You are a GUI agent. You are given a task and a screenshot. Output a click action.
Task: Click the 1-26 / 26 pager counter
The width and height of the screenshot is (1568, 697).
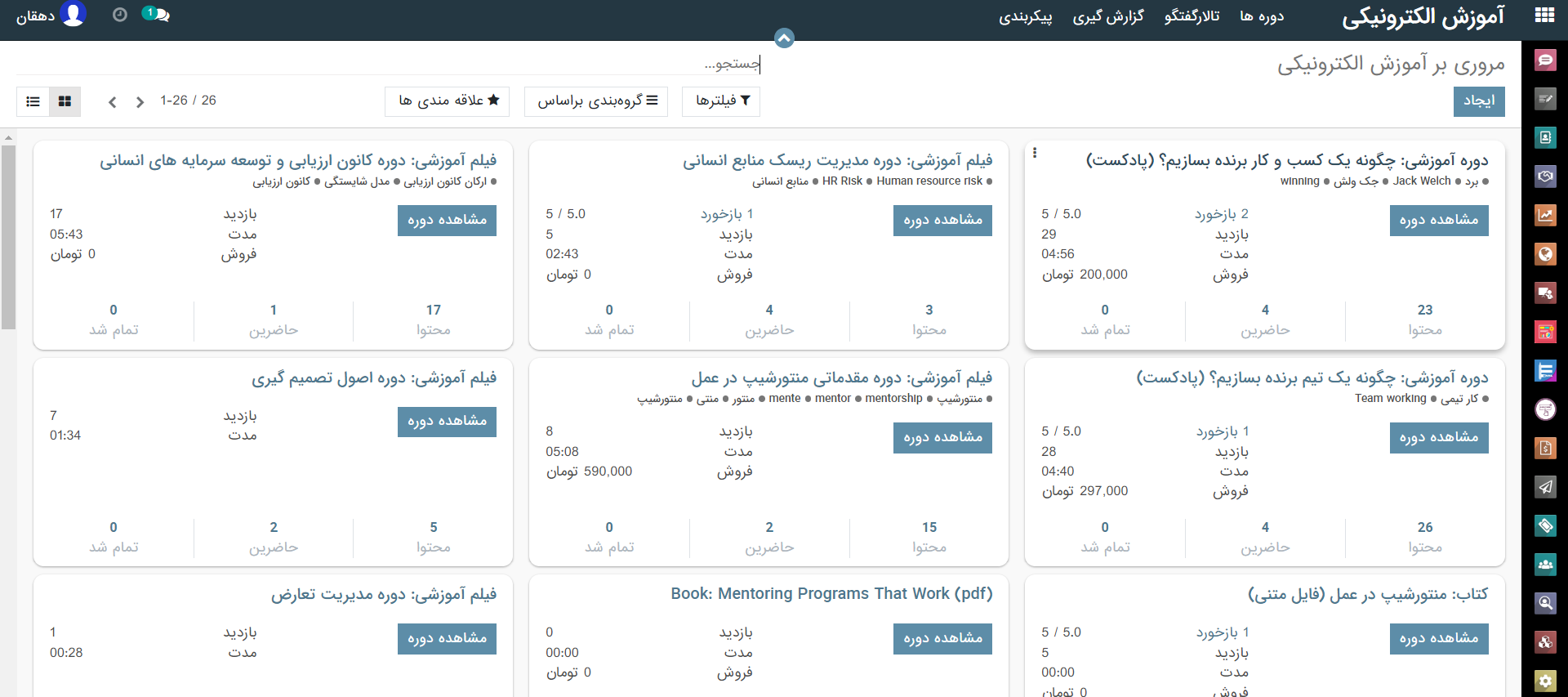[188, 101]
